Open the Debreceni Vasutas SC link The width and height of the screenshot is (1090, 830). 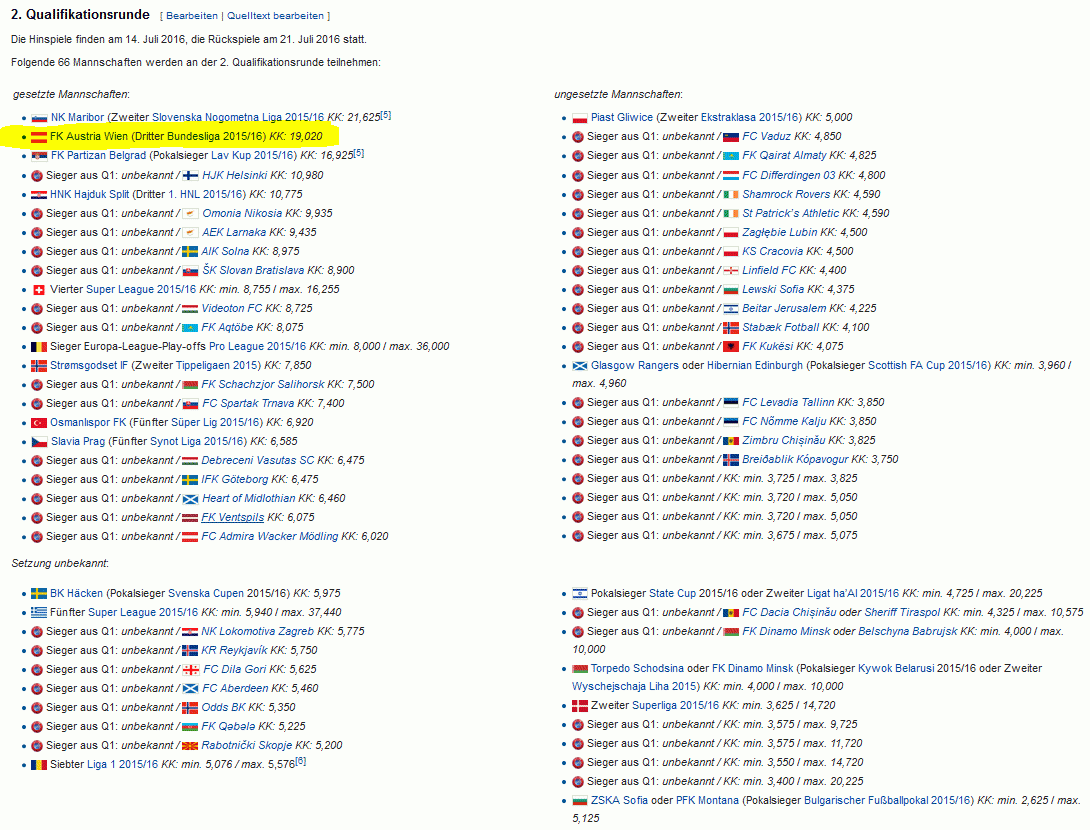pyautogui.click(x=258, y=460)
